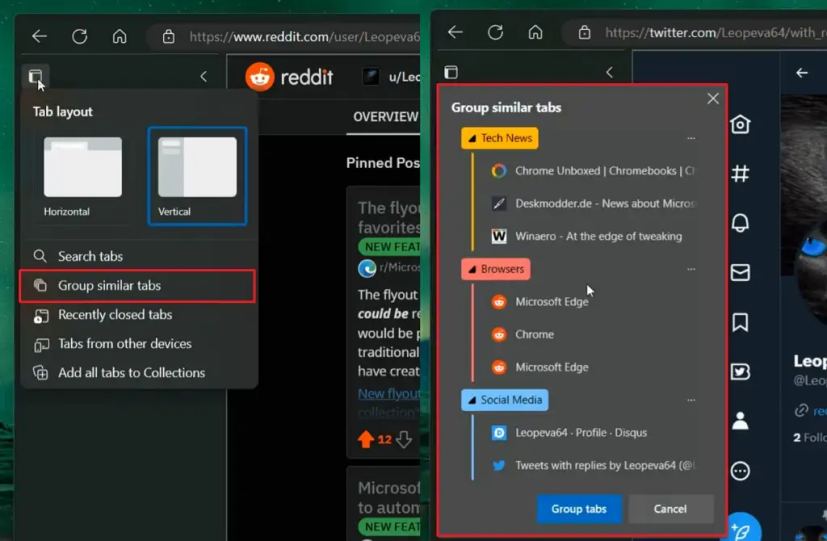Open Twitter Notifications bell
This screenshot has width=827, height=541.
point(741,223)
